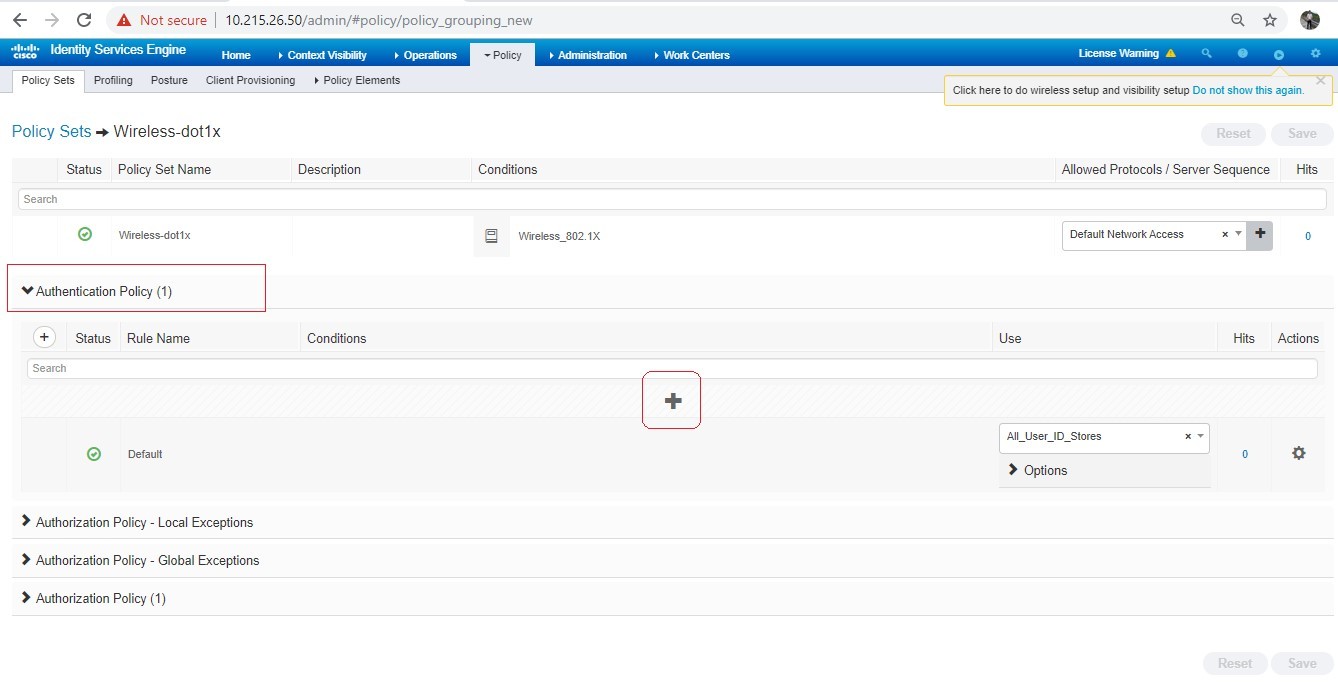Reload the page with the refresh icon
Image resolution: width=1338 pixels, height=689 pixels.
pyautogui.click(x=84, y=20)
